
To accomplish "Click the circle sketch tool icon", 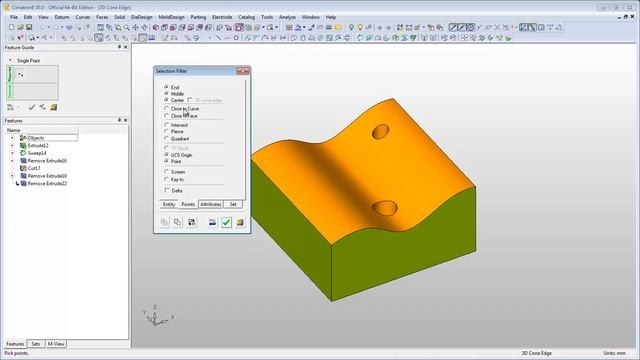I will click(236, 38).
